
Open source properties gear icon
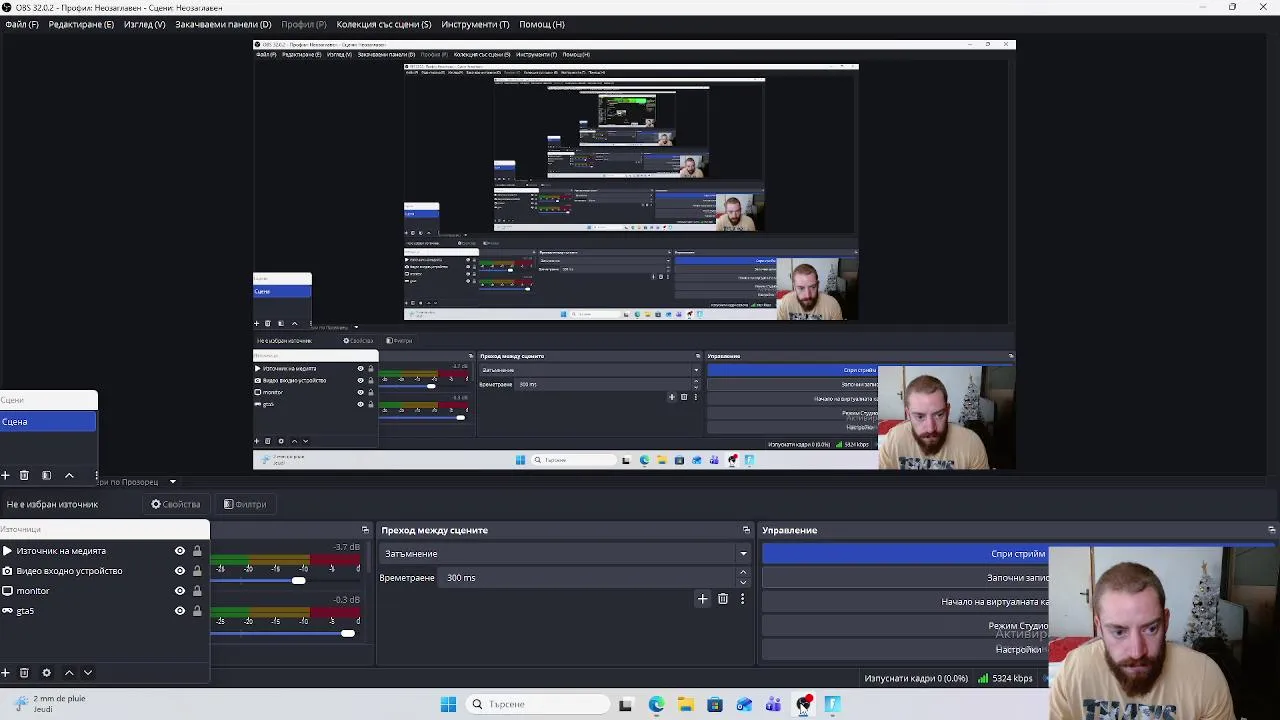tap(46, 673)
